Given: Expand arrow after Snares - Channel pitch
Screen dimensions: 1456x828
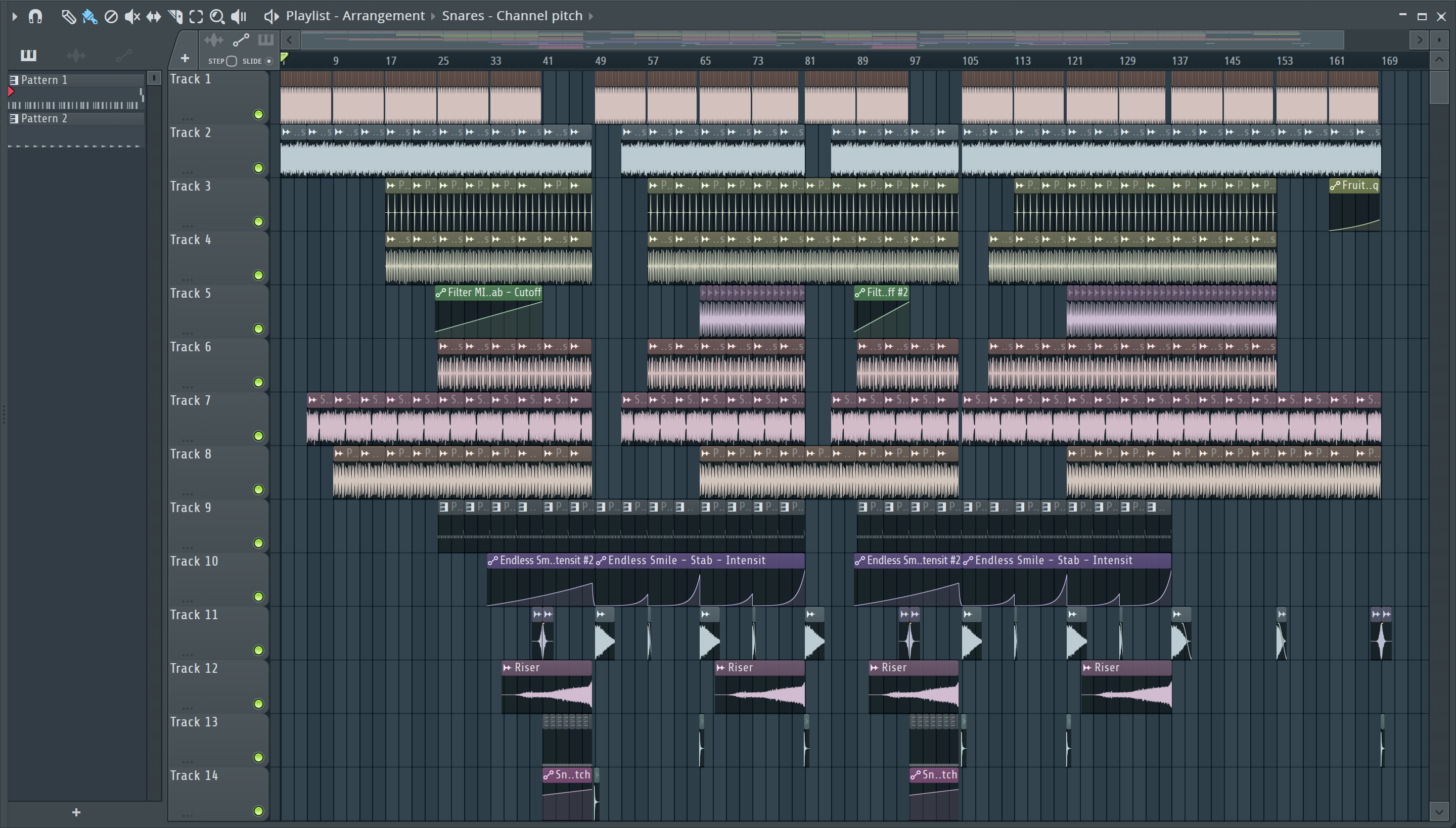Looking at the screenshot, I should click(591, 17).
